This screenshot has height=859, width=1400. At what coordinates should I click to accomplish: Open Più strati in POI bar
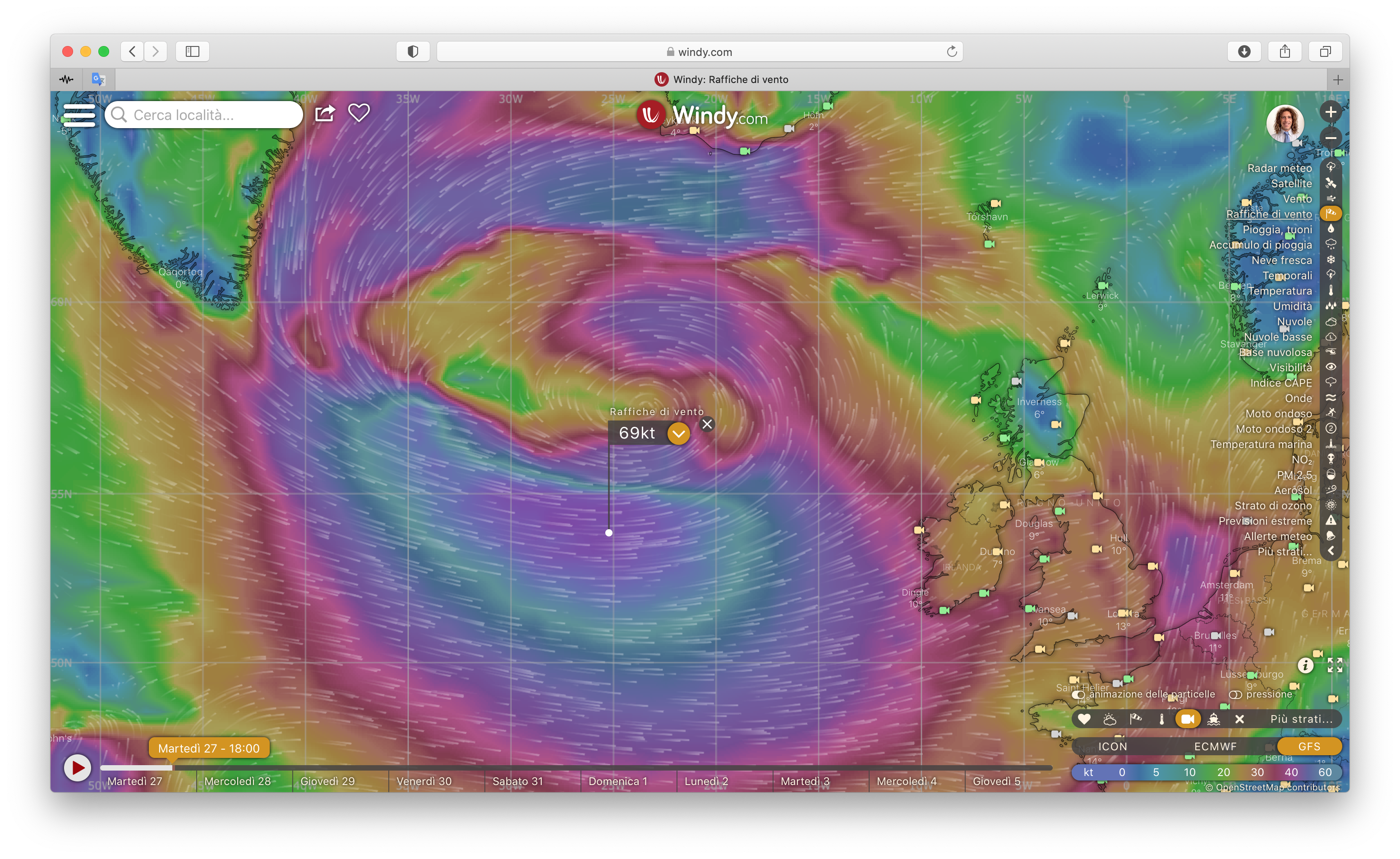click(x=1301, y=719)
